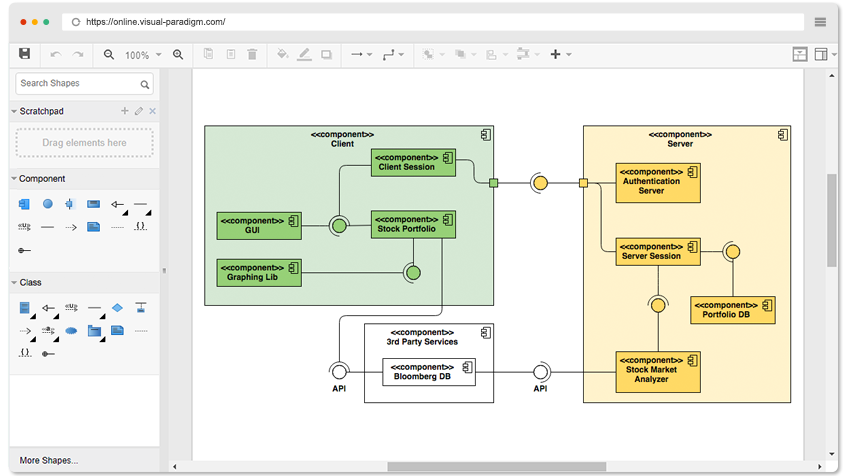Viewport: 848px width, 476px height.
Task: Click the Delete trash can icon
Action: pyautogui.click(x=252, y=54)
